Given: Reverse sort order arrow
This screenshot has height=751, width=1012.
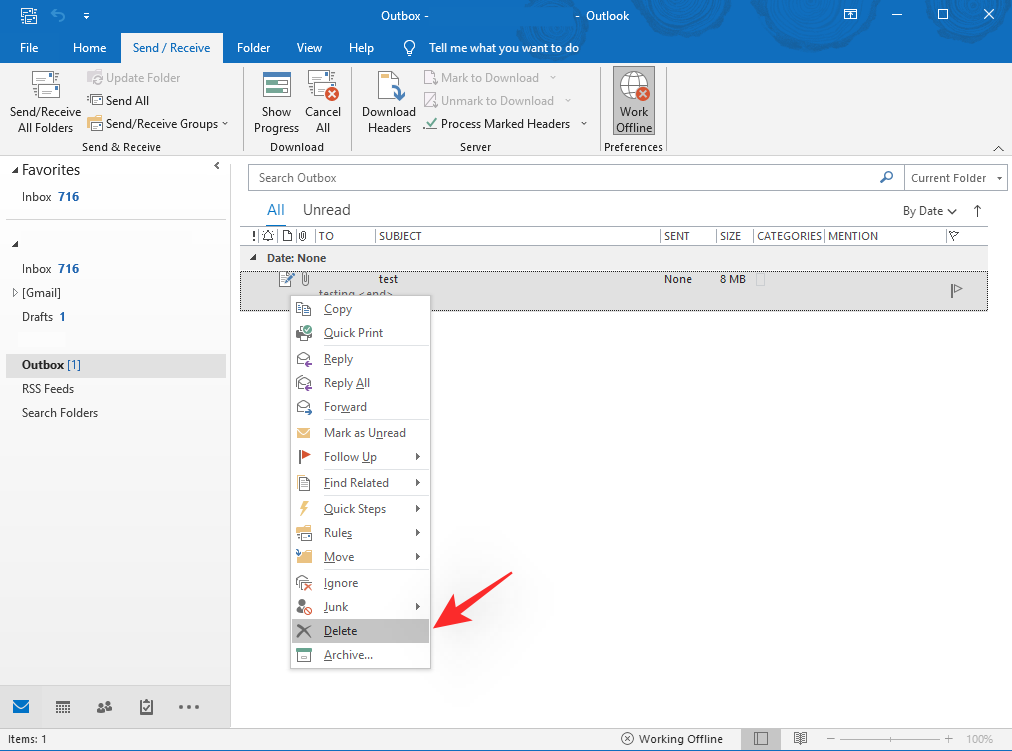Looking at the screenshot, I should 977,211.
